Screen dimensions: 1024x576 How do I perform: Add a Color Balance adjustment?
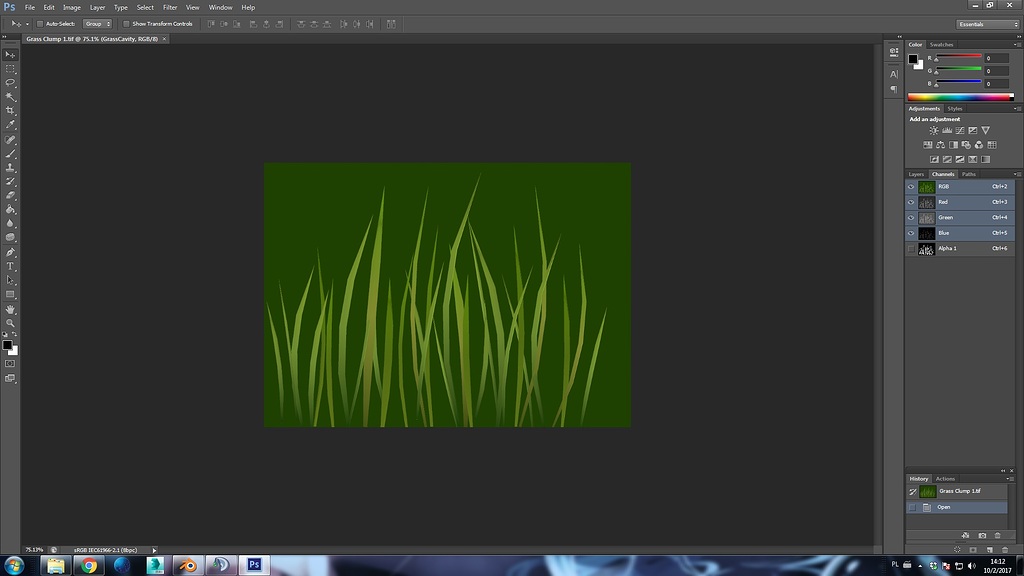[940, 145]
